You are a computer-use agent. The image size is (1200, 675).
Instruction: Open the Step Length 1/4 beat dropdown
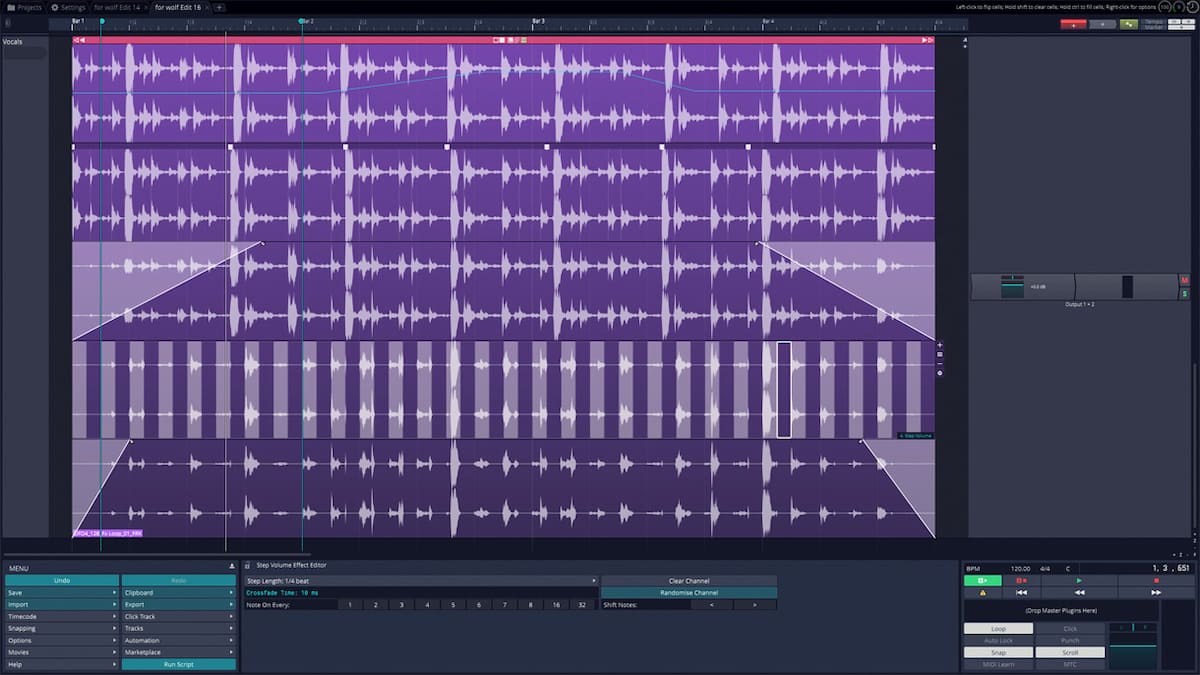click(420, 580)
